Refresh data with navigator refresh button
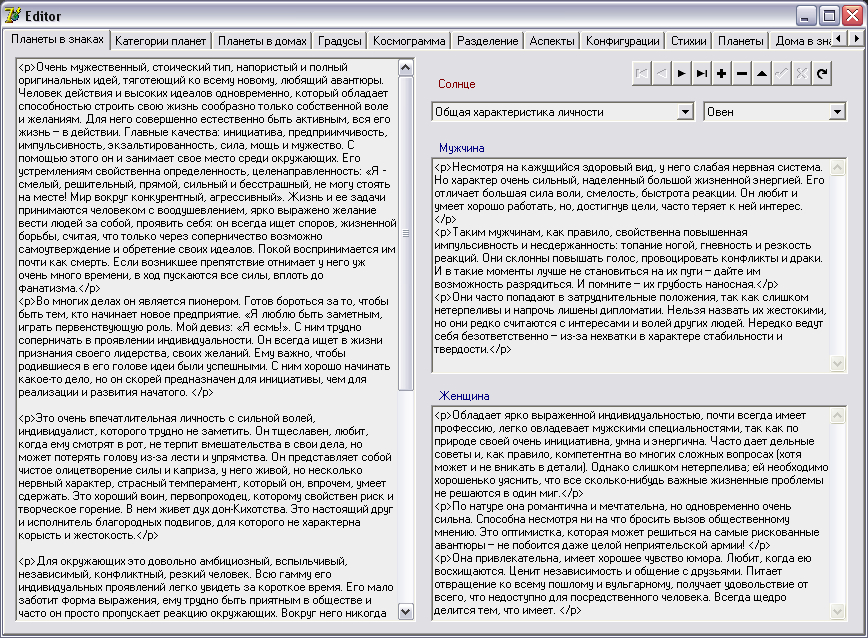The image size is (868, 638). (822, 74)
